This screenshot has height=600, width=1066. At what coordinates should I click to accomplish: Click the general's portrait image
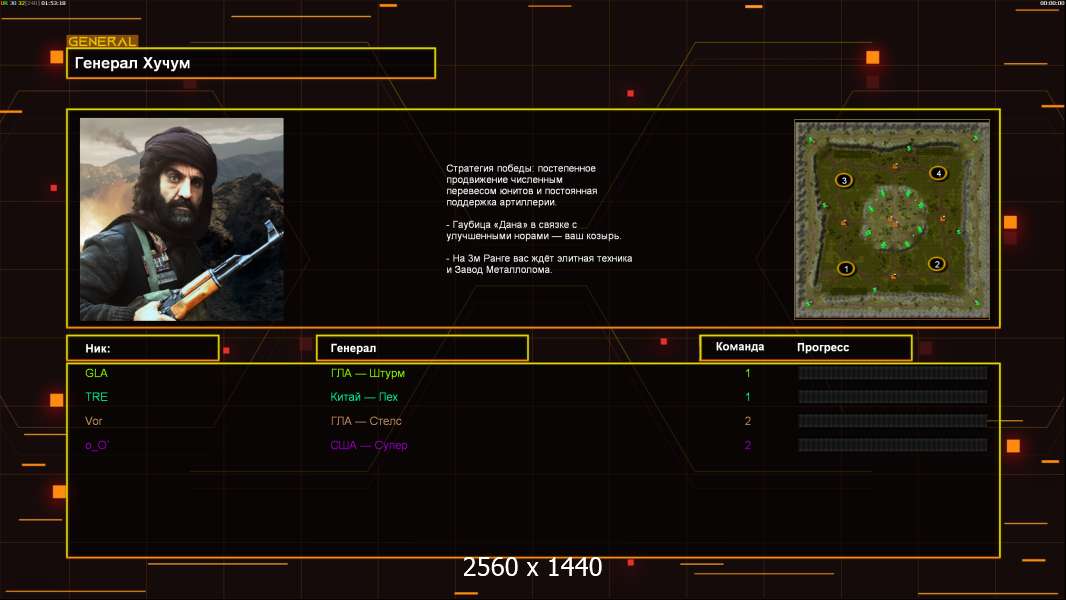181,219
